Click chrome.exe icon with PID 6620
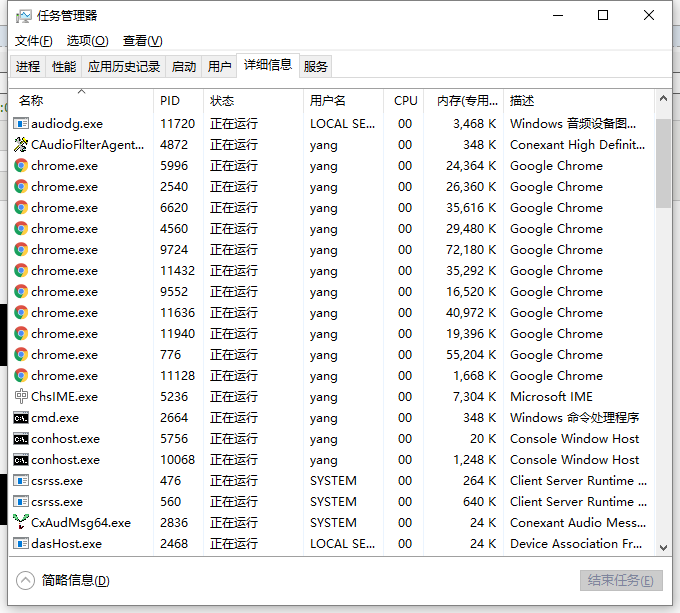This screenshot has width=680, height=613. tap(21, 208)
